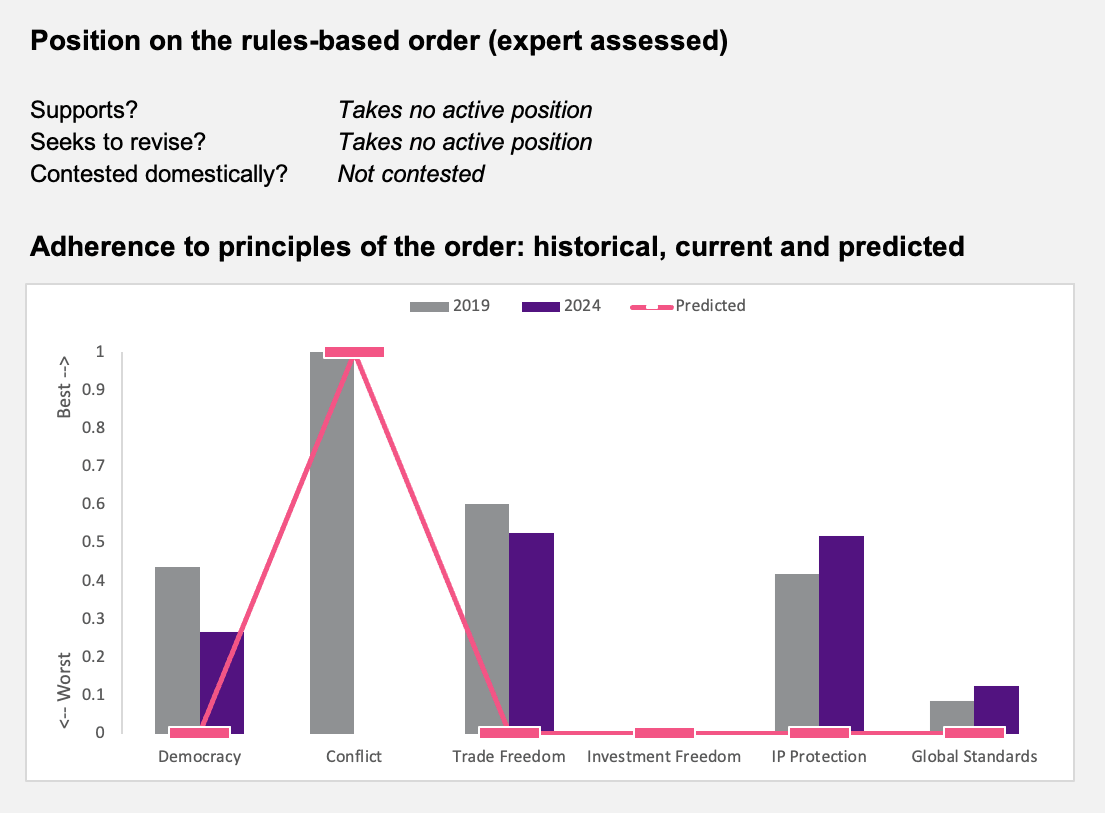Click the Global Standards axis label

point(974,757)
